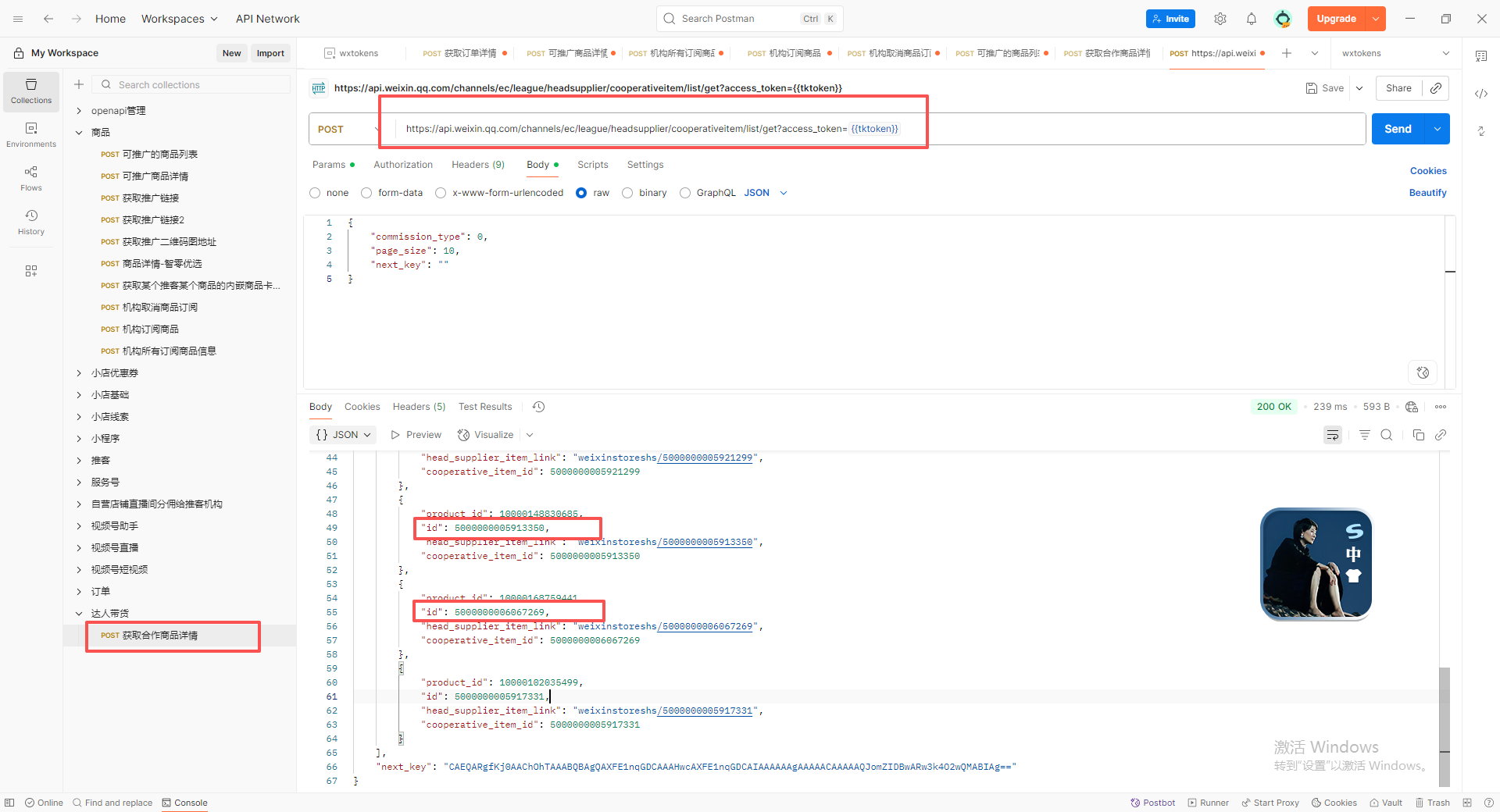Open response history clock icon
Screen dimensions: 1500x812
(x=539, y=407)
